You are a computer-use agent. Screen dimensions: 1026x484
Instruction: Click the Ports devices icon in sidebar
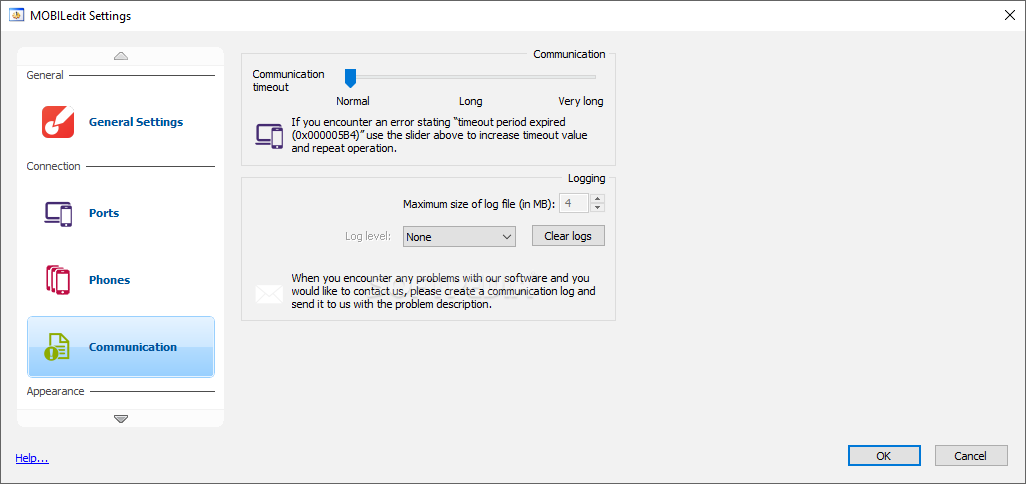[x=58, y=213]
